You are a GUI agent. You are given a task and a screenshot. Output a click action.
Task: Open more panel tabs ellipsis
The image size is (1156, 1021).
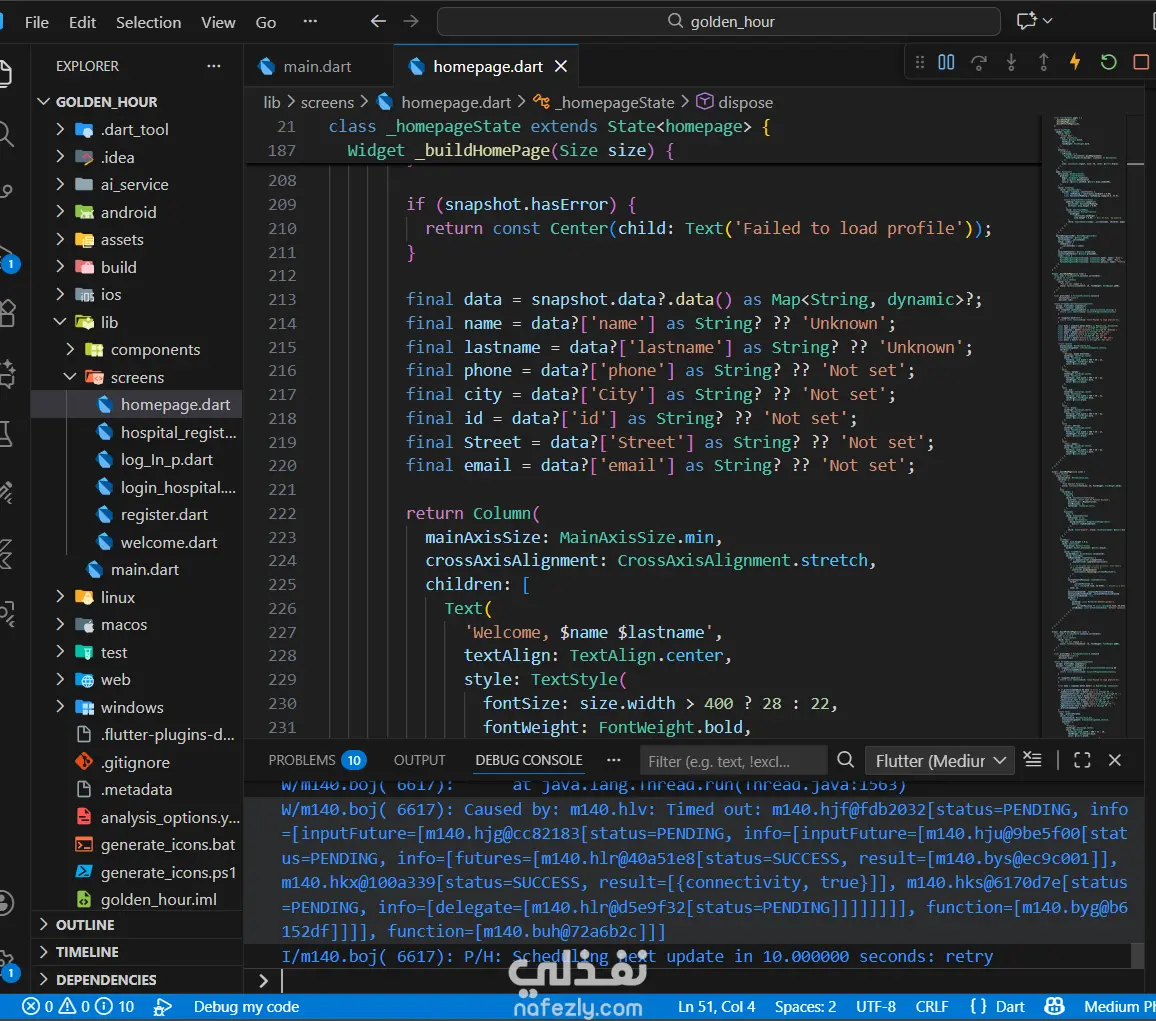tap(613, 760)
